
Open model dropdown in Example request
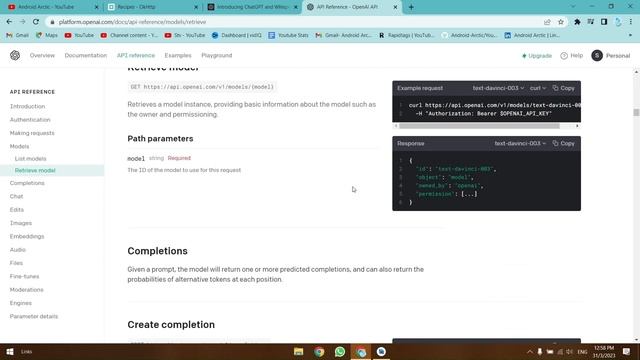pos(498,88)
